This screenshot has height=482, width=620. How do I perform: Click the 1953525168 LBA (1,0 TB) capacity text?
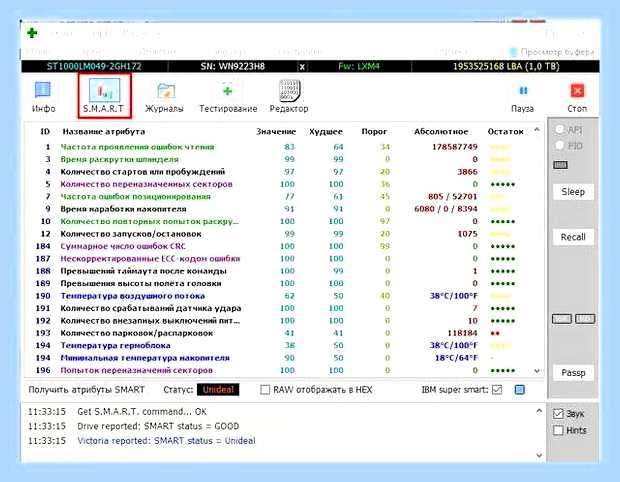506,66
